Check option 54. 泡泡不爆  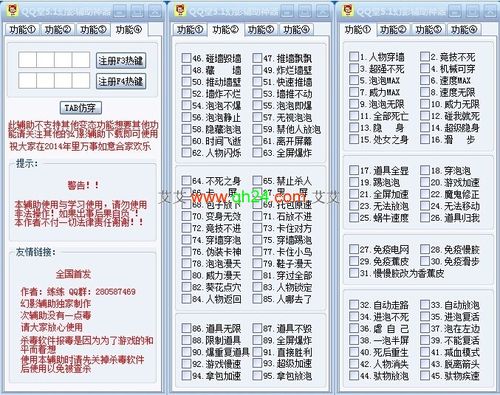186,105
